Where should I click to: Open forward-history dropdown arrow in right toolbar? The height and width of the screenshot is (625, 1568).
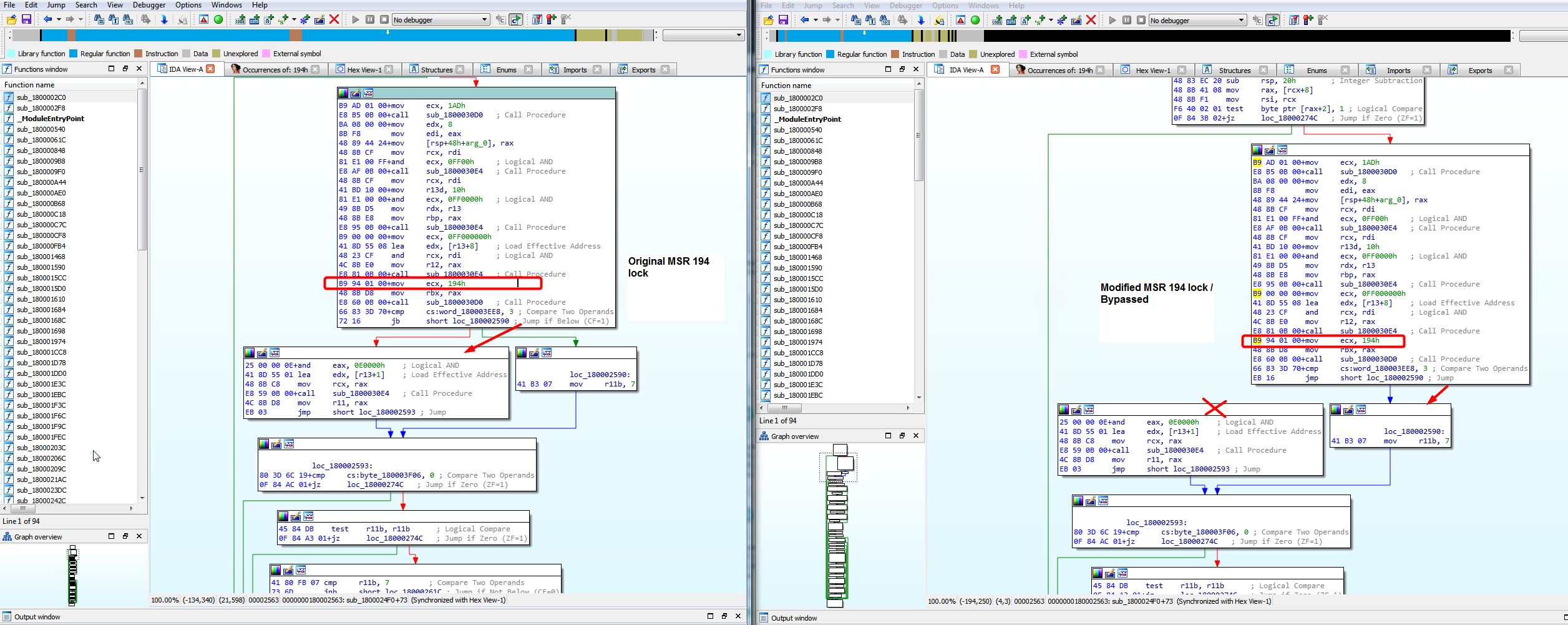click(x=837, y=20)
